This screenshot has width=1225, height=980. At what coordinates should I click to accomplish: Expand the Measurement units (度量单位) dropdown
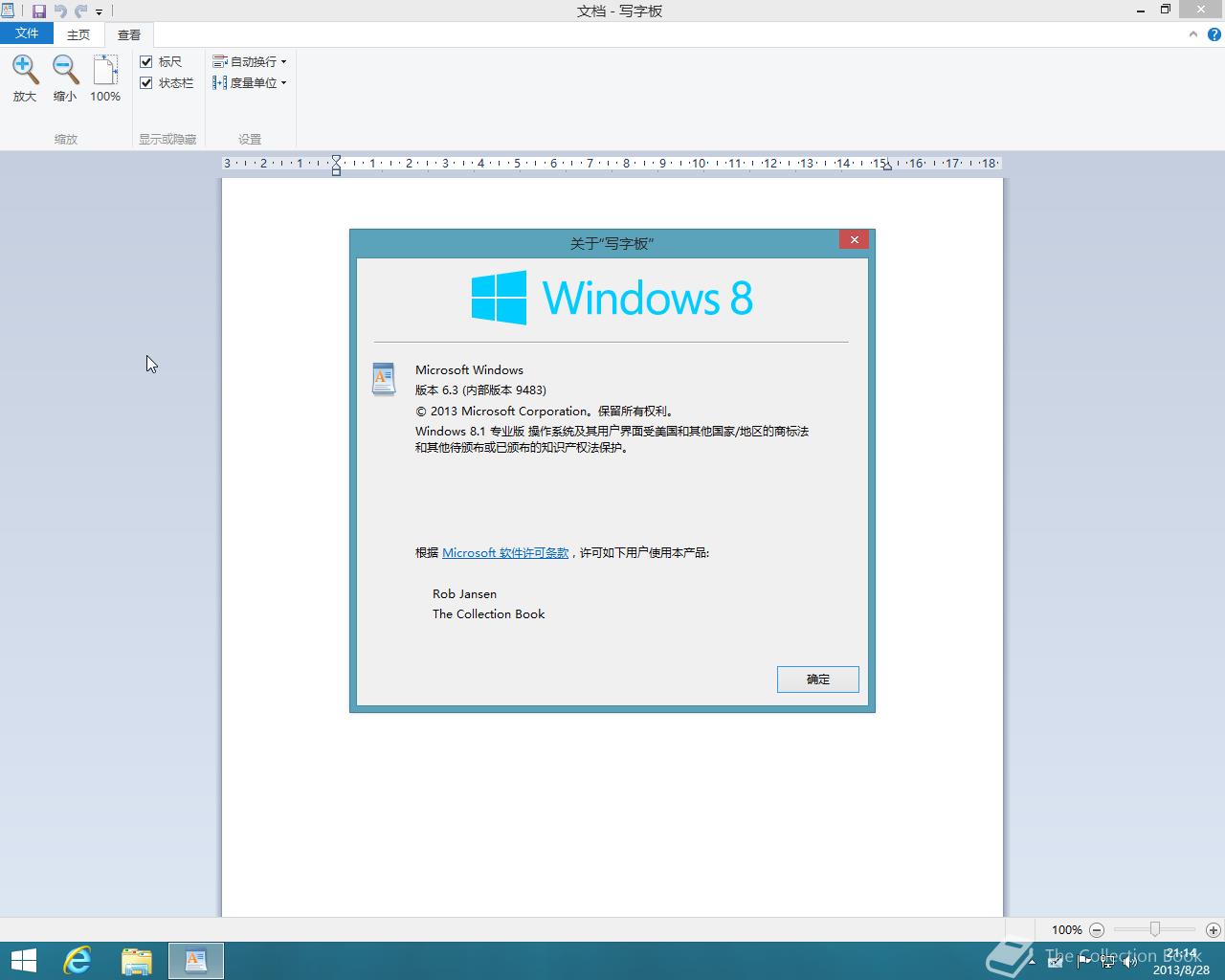tap(250, 82)
